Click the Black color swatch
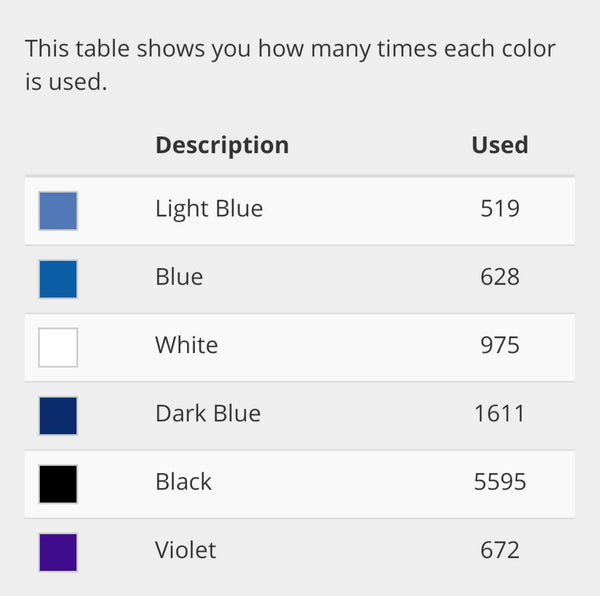The width and height of the screenshot is (600, 596). click(x=58, y=484)
